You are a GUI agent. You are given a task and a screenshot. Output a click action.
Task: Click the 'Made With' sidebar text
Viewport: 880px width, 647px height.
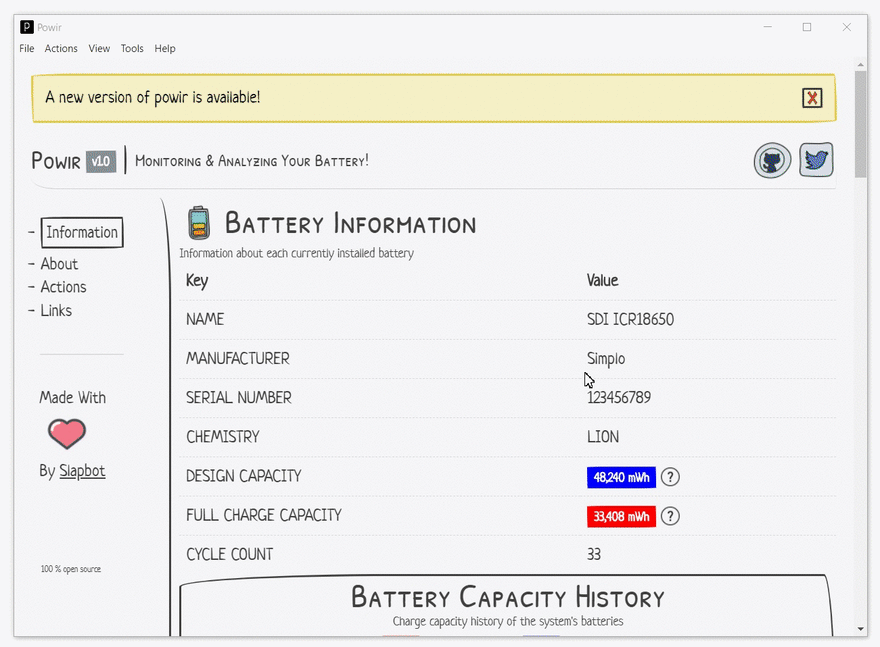tap(72, 398)
